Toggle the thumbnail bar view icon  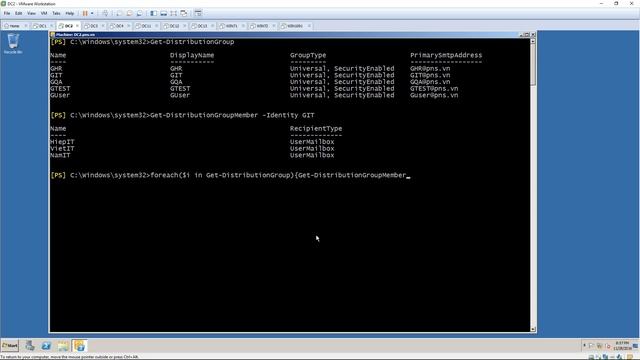[164, 13]
